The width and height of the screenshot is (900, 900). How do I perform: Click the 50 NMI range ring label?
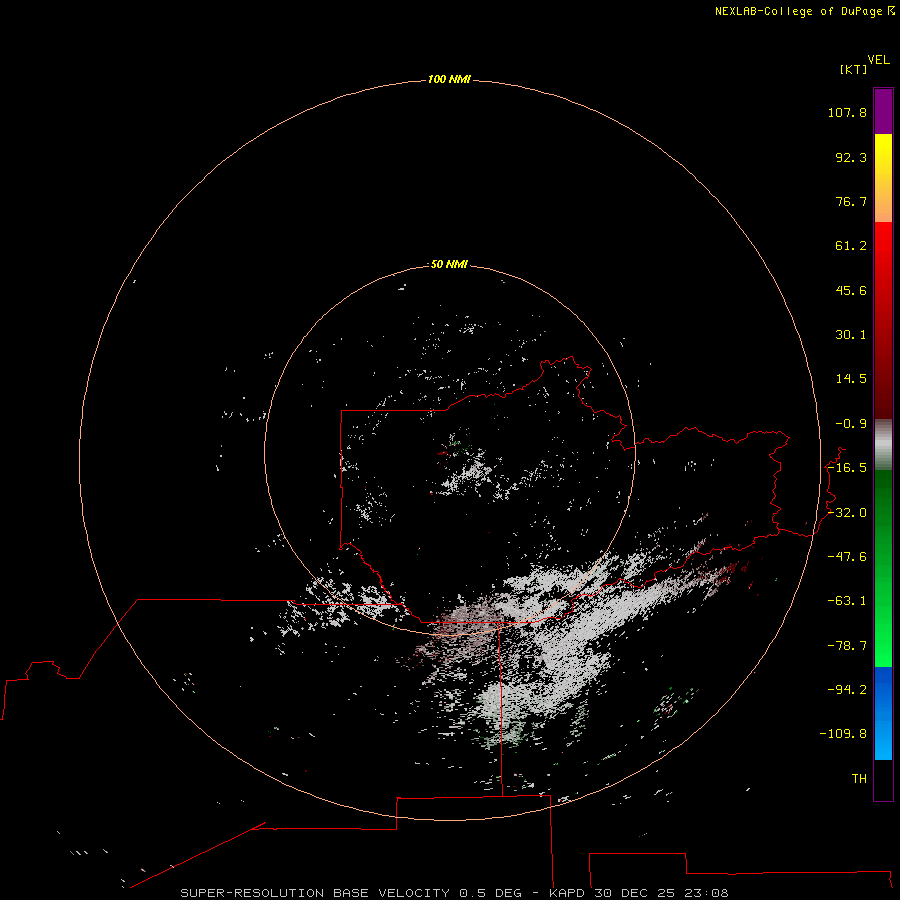[x=449, y=265]
